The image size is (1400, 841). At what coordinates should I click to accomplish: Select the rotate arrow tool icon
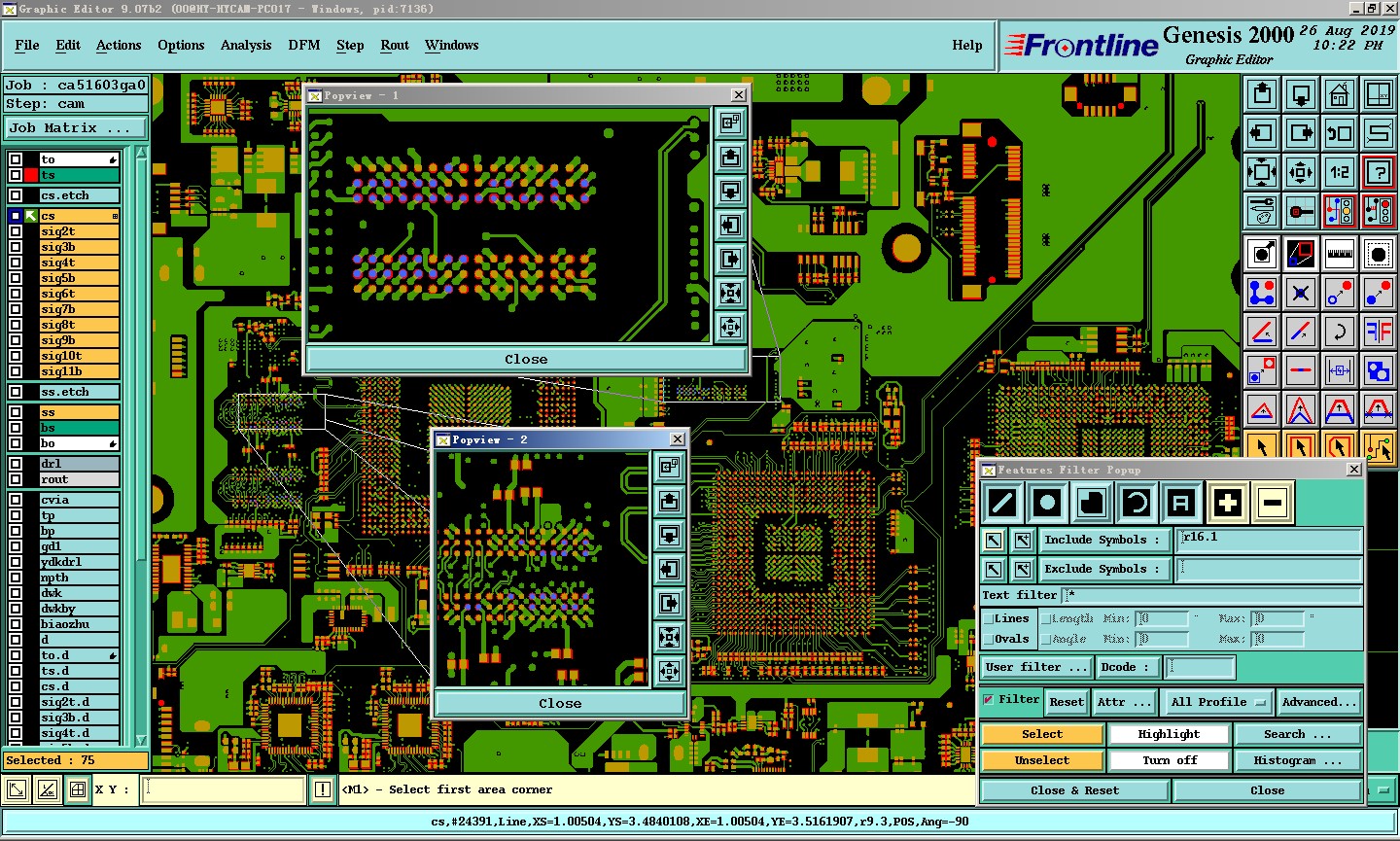click(1340, 332)
